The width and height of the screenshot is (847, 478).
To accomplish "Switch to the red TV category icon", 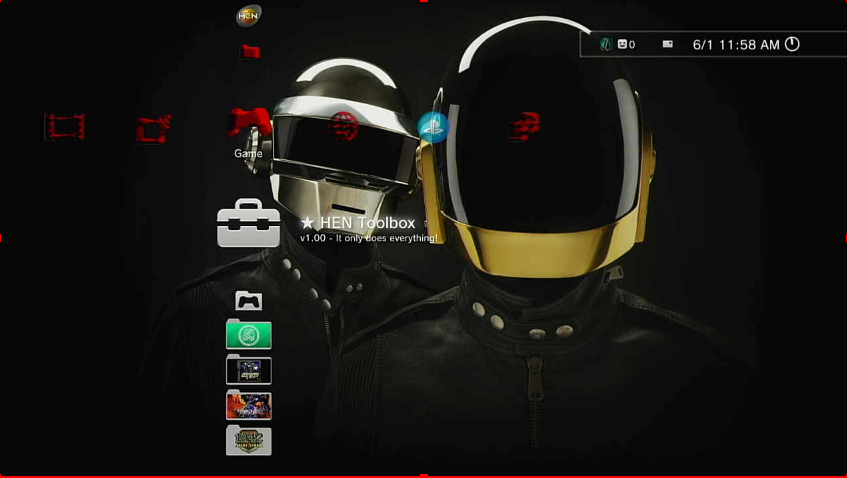I will click(x=154, y=129).
